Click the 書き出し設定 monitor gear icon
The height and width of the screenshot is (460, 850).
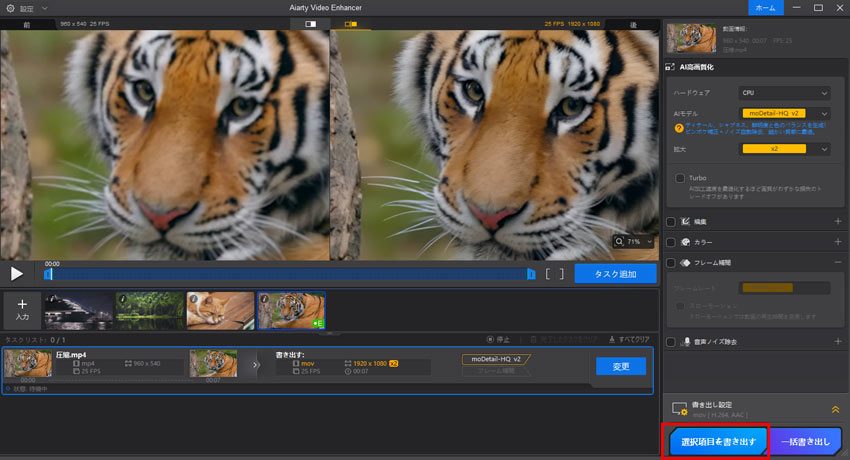(680, 409)
